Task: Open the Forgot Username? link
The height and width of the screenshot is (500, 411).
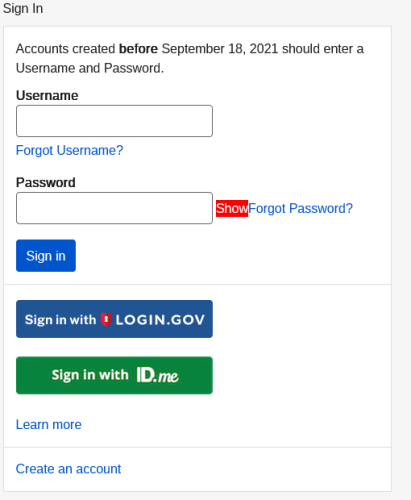Action: (x=69, y=150)
